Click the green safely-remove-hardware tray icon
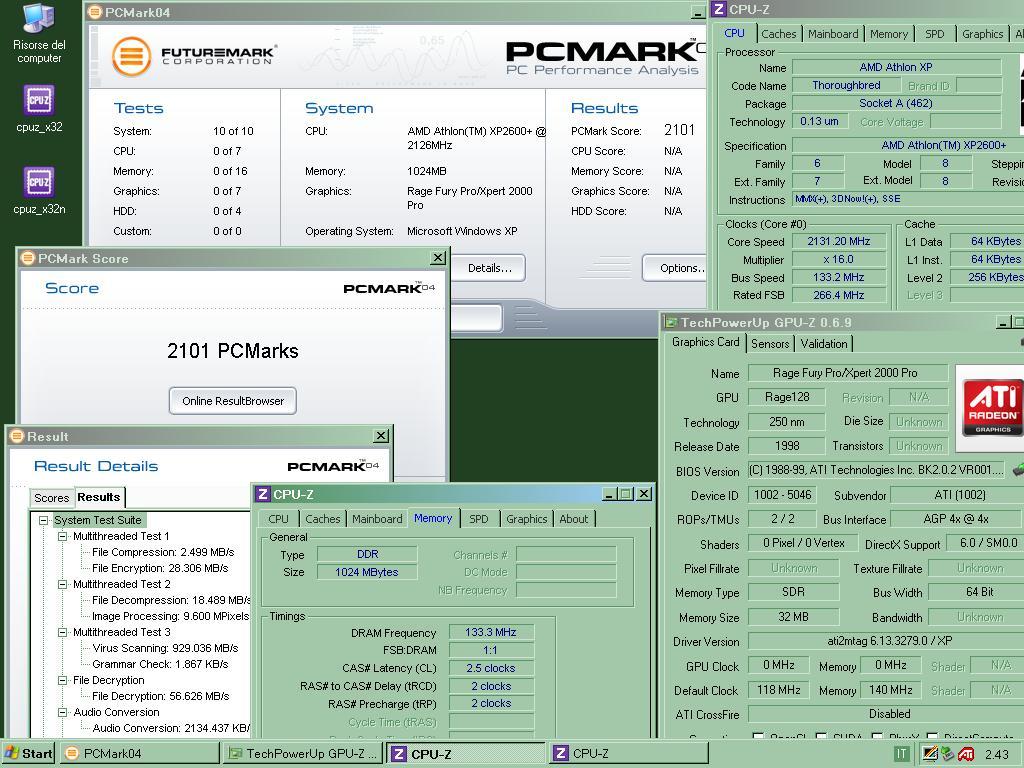Screen dimensions: 1024x768 [x=948, y=754]
